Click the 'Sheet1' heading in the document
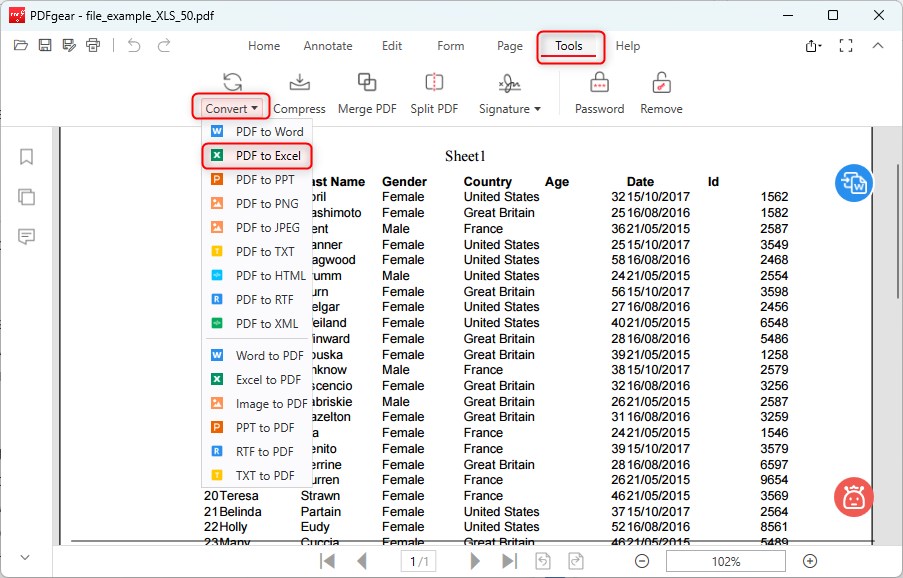 [465, 156]
